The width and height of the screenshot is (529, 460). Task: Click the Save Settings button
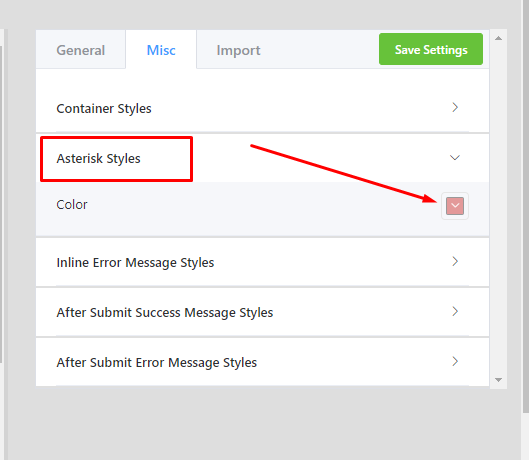click(431, 49)
